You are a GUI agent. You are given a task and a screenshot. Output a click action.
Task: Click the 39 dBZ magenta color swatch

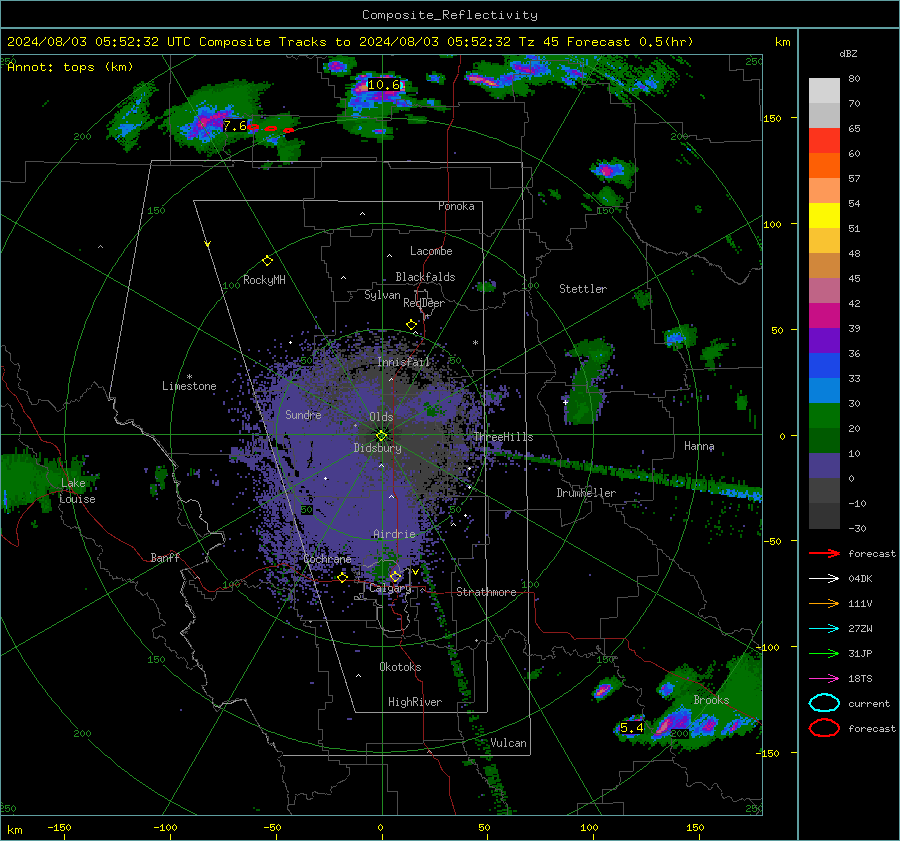coord(824,315)
